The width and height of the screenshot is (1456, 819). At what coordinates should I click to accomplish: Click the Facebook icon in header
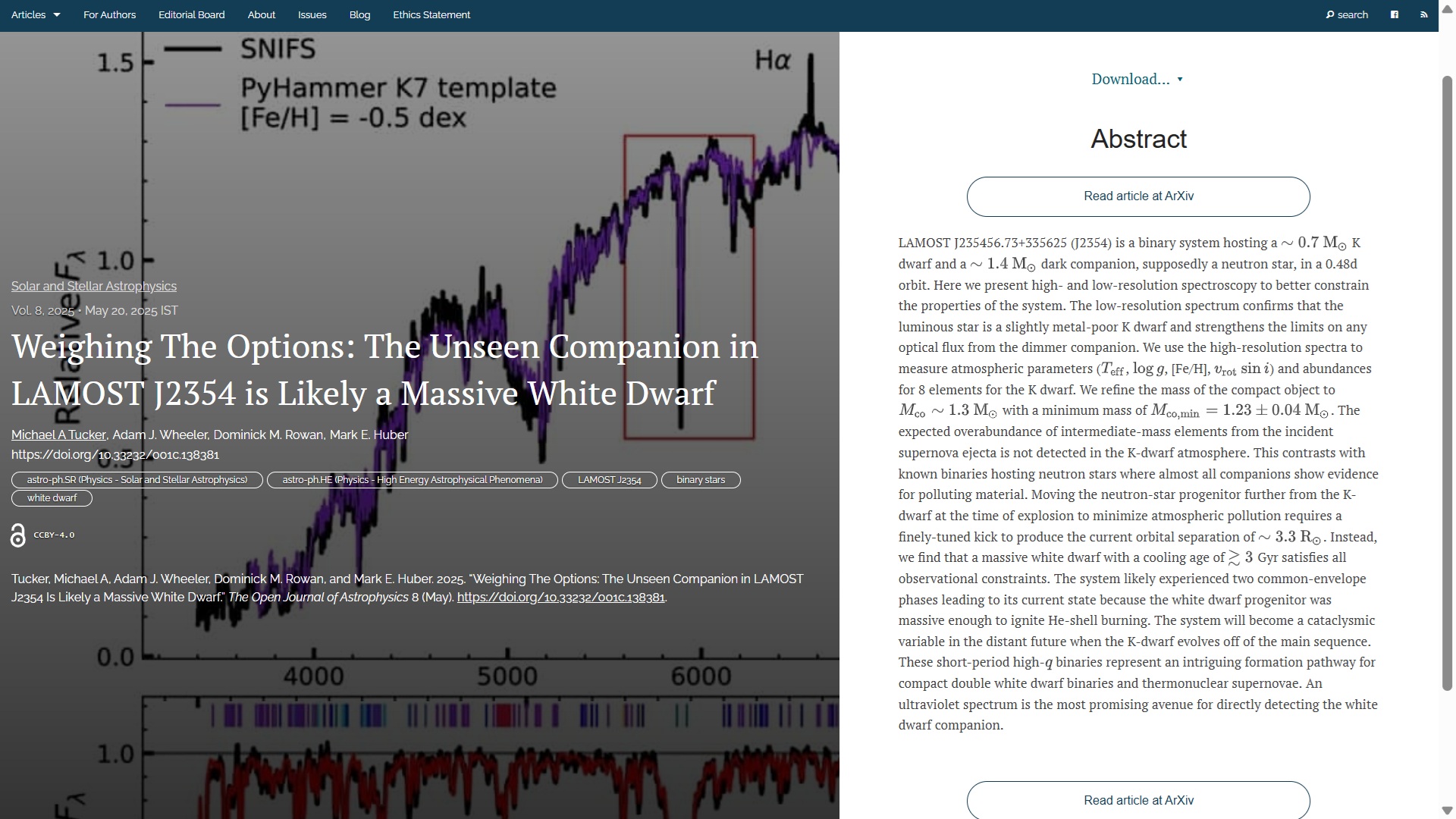tap(1394, 14)
